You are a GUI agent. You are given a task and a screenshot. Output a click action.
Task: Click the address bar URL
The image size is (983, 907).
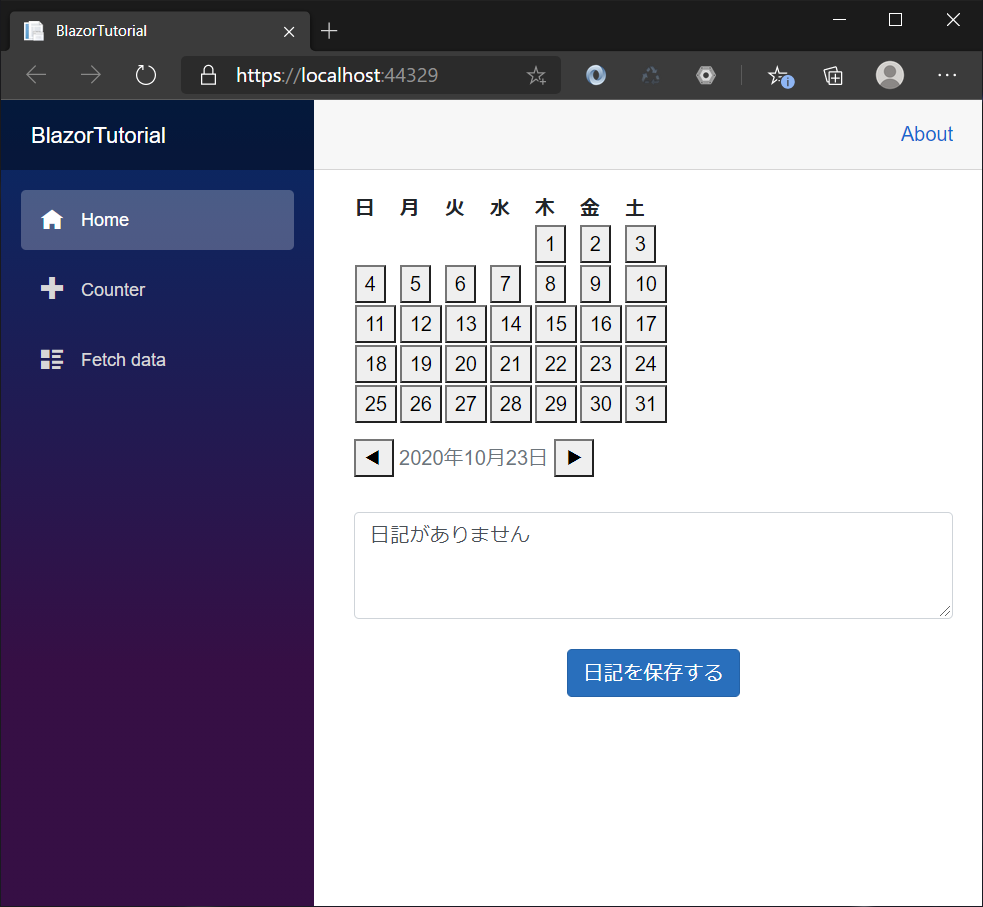click(337, 75)
